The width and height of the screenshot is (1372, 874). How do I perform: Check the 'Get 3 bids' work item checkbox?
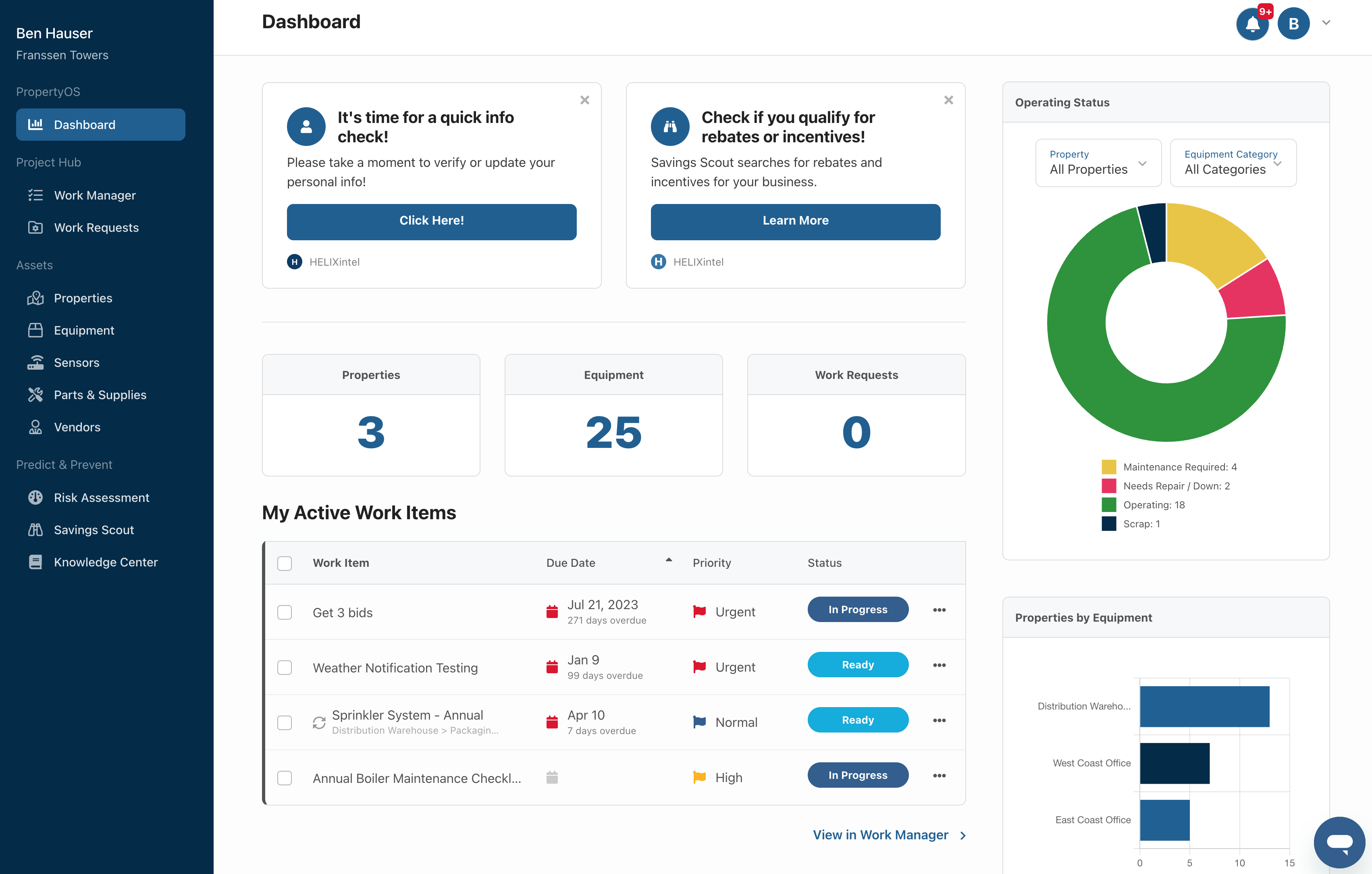(x=285, y=612)
